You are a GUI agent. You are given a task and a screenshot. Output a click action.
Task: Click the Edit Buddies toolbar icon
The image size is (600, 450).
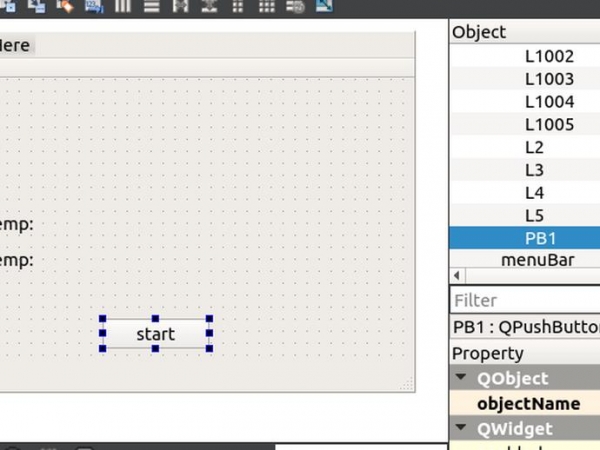tap(66, 6)
